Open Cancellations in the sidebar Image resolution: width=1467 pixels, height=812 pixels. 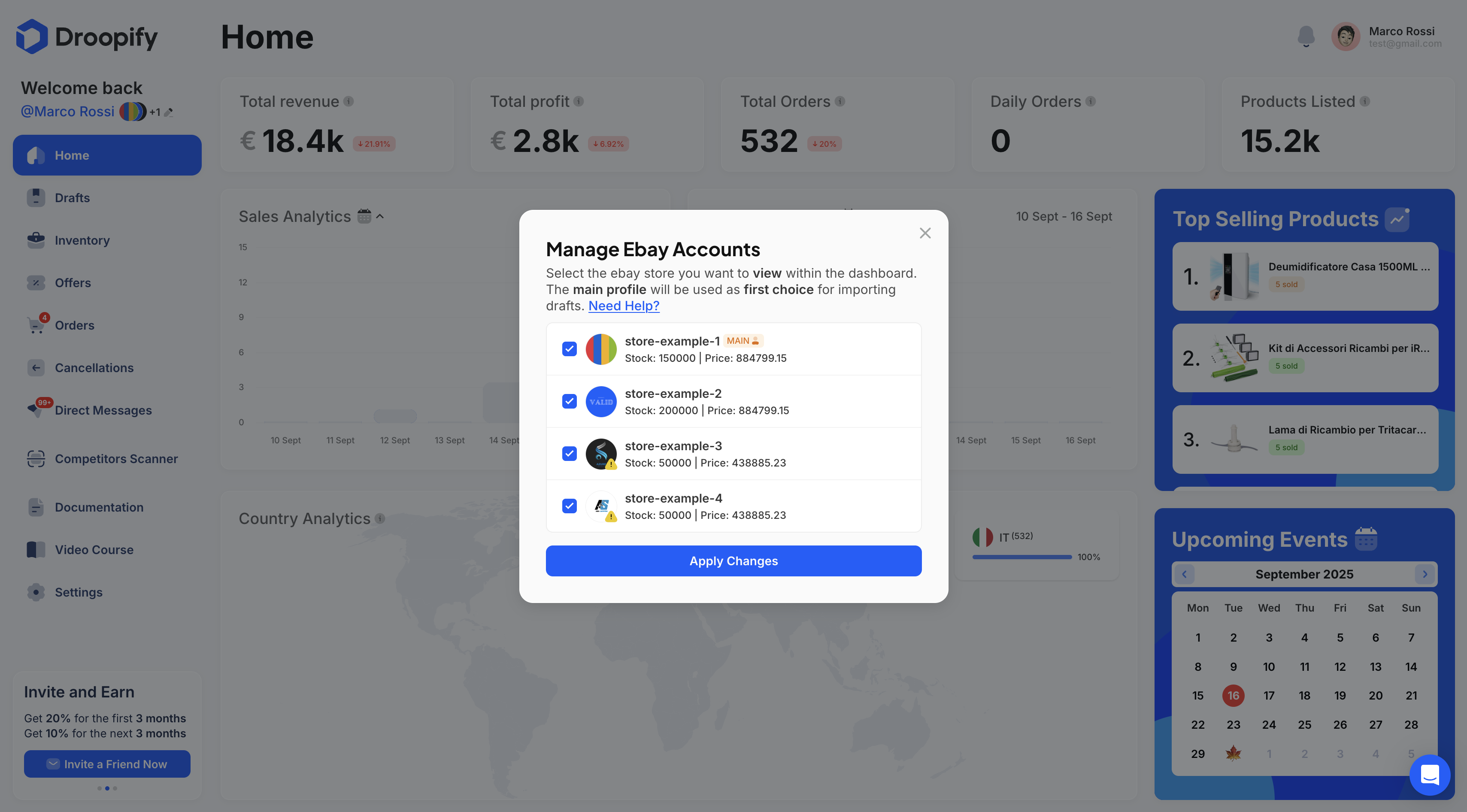click(x=107, y=368)
